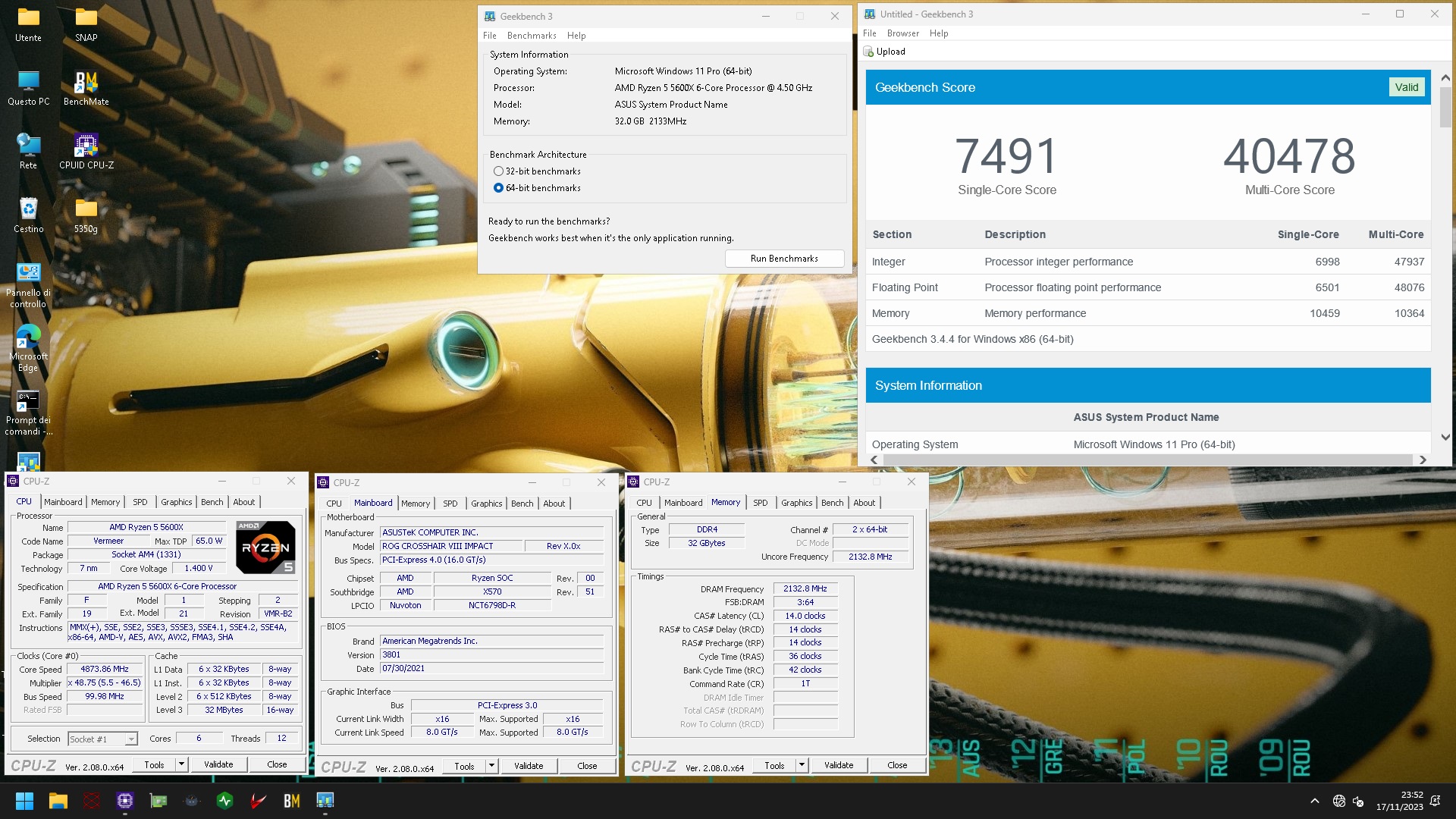Switch to About tab in leftmost CPU-Z window
Image resolution: width=1456 pixels, height=819 pixels.
(x=243, y=502)
